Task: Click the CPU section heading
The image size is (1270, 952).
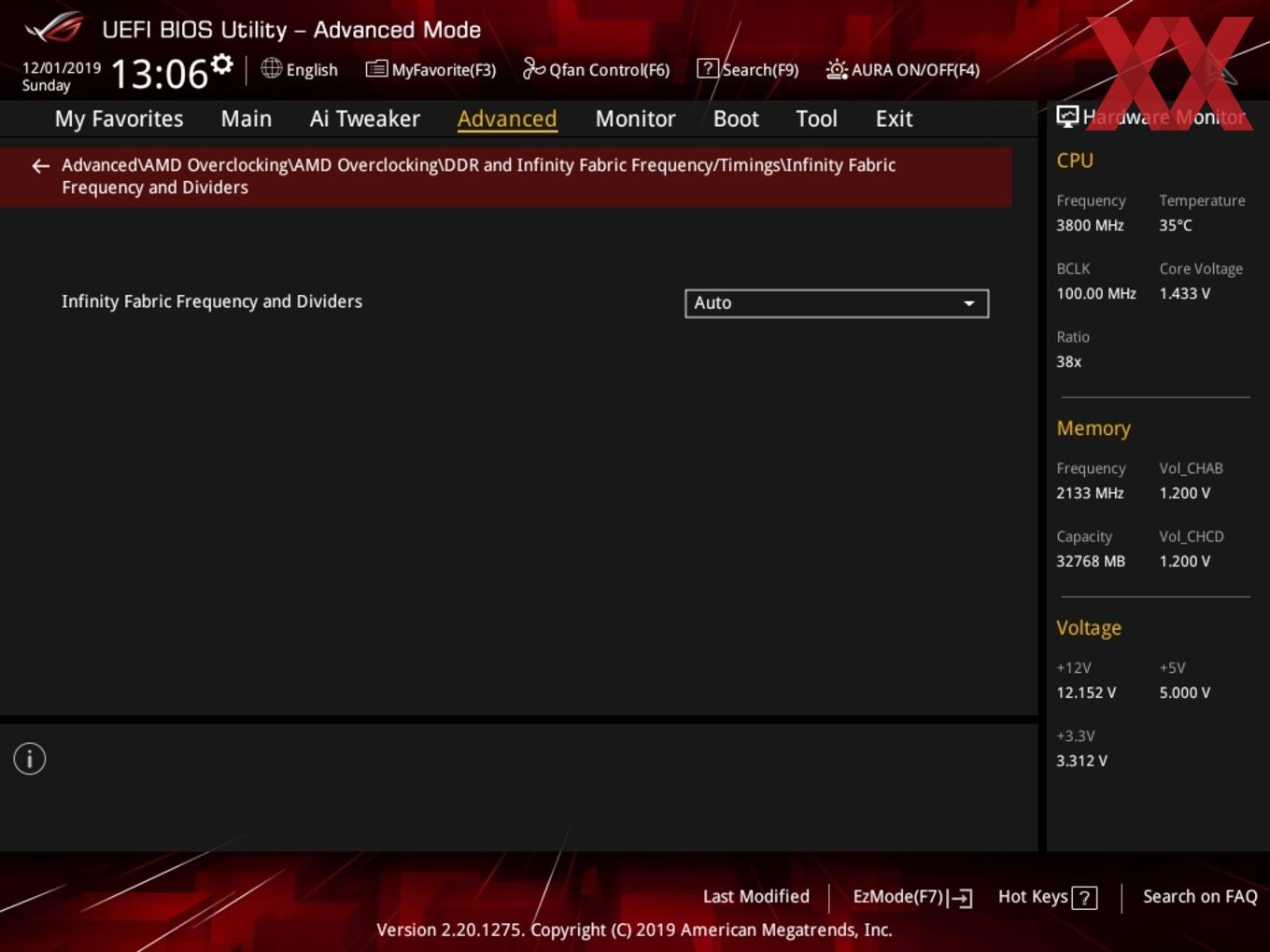Action: click(x=1075, y=161)
